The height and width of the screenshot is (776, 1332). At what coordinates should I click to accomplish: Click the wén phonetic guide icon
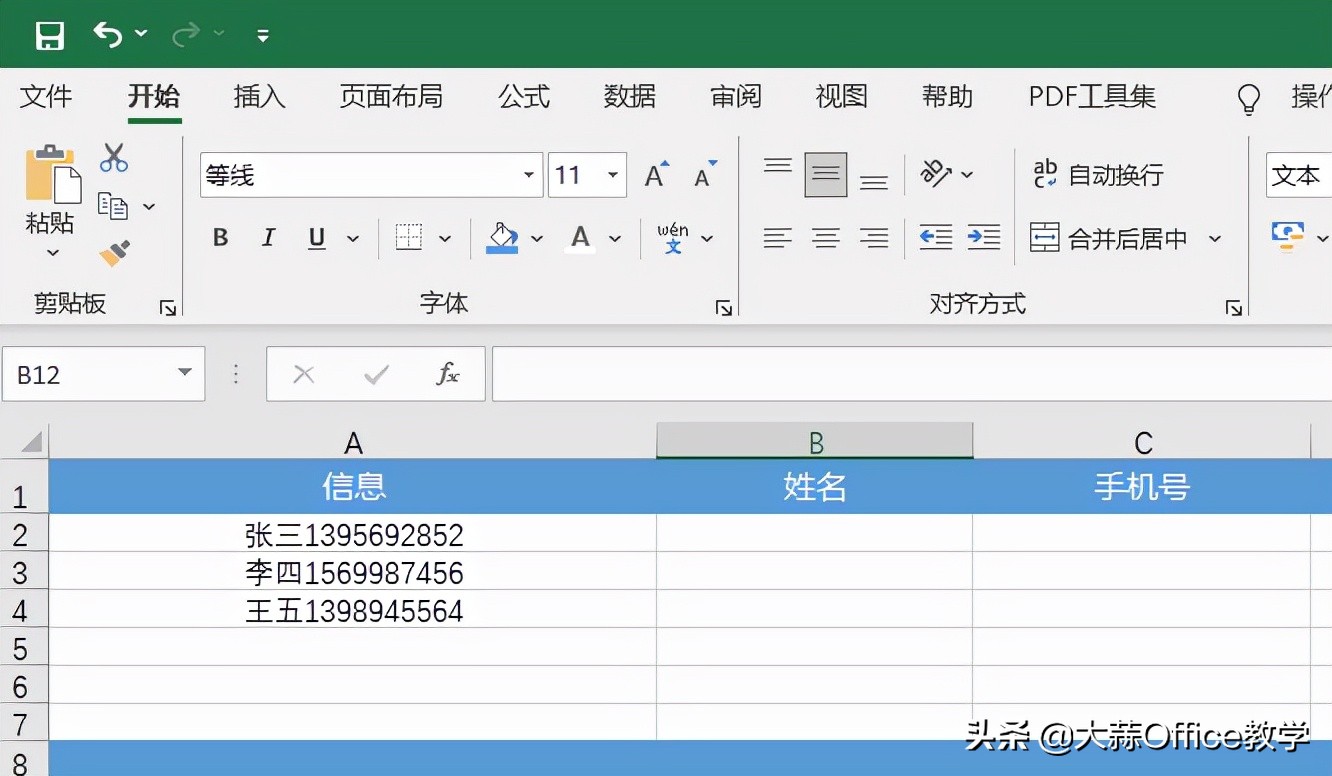[x=673, y=238]
